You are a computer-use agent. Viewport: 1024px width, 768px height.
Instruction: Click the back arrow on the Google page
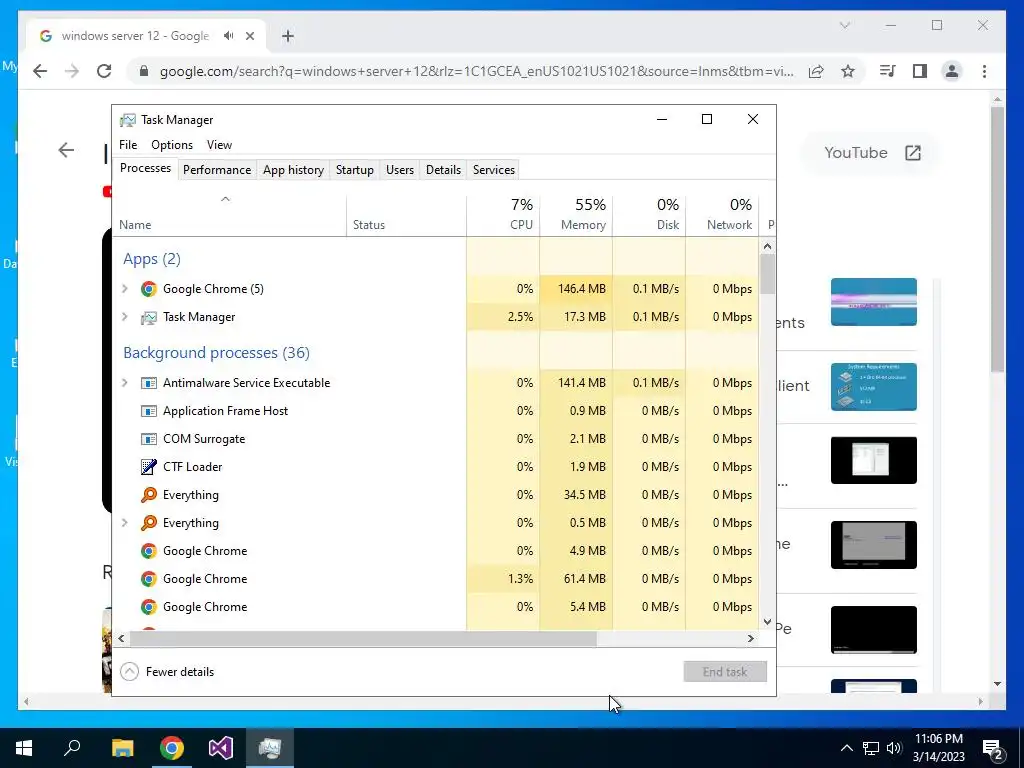66,150
